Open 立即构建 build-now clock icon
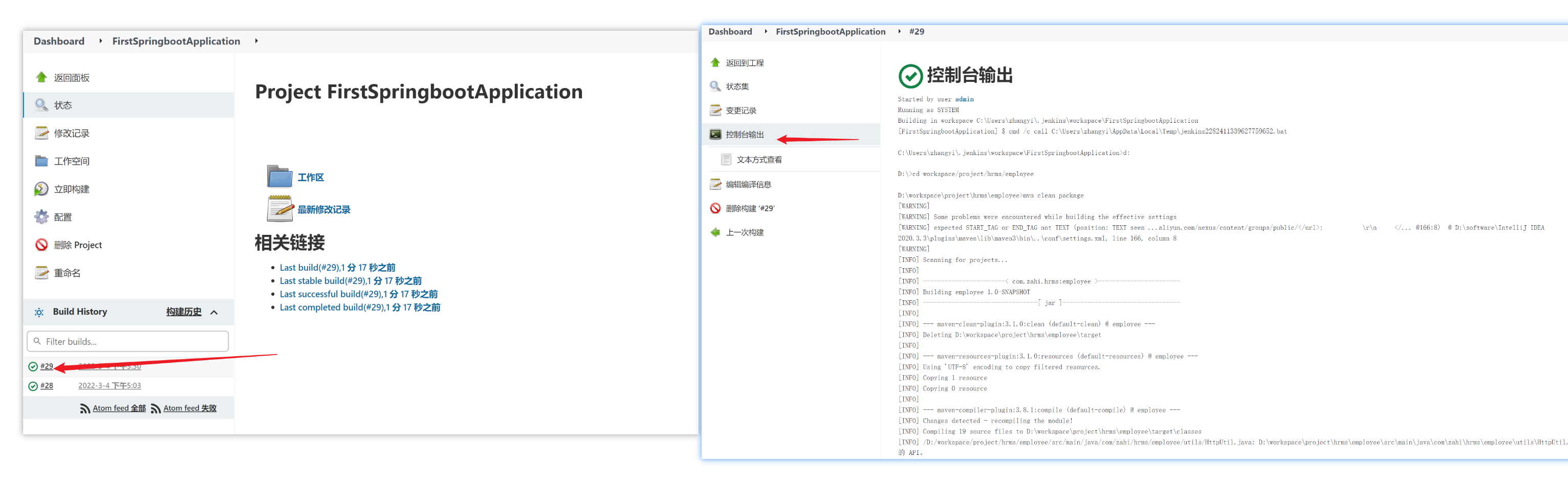 click(41, 189)
